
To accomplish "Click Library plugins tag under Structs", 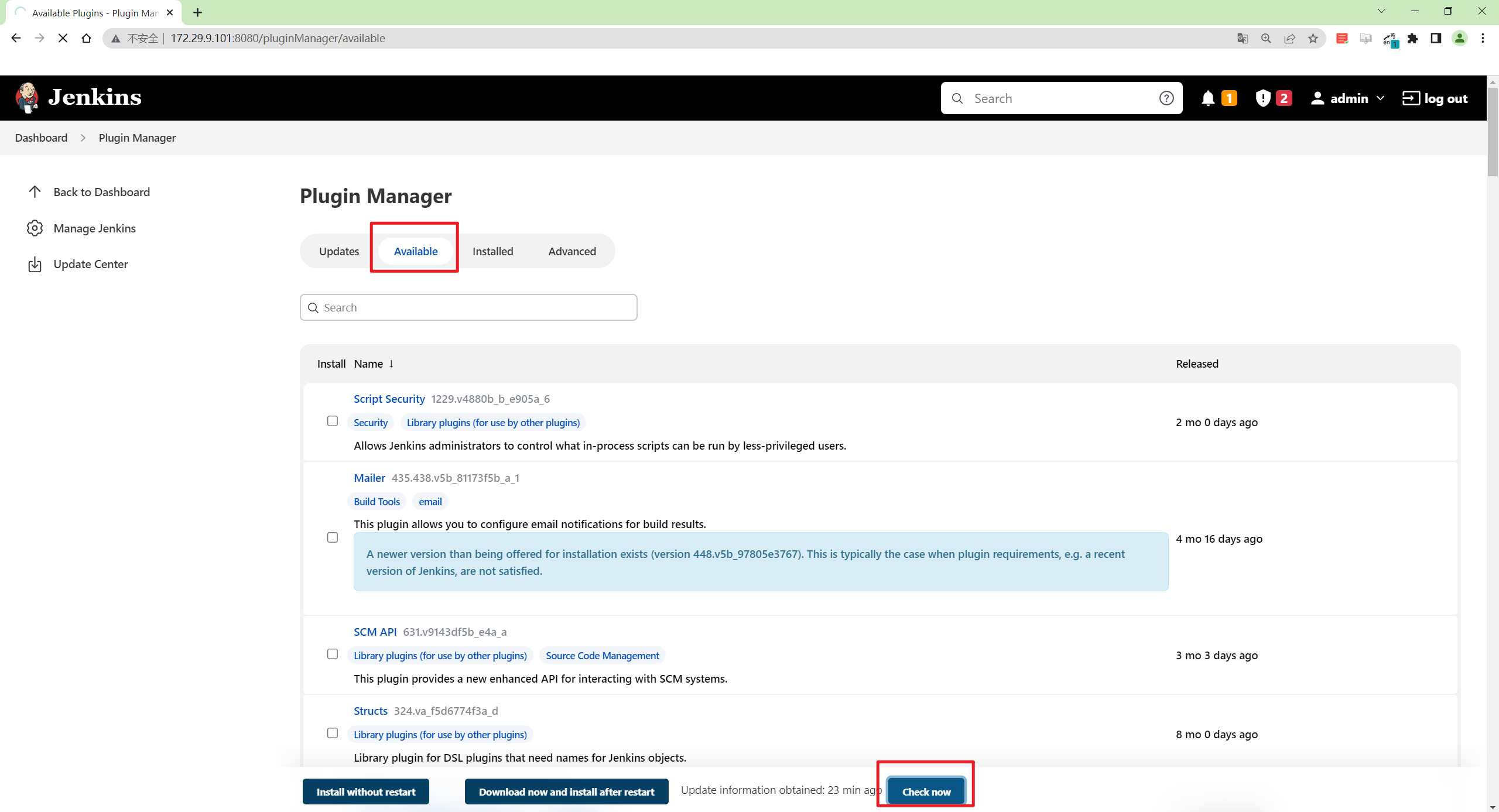I will [x=440, y=735].
